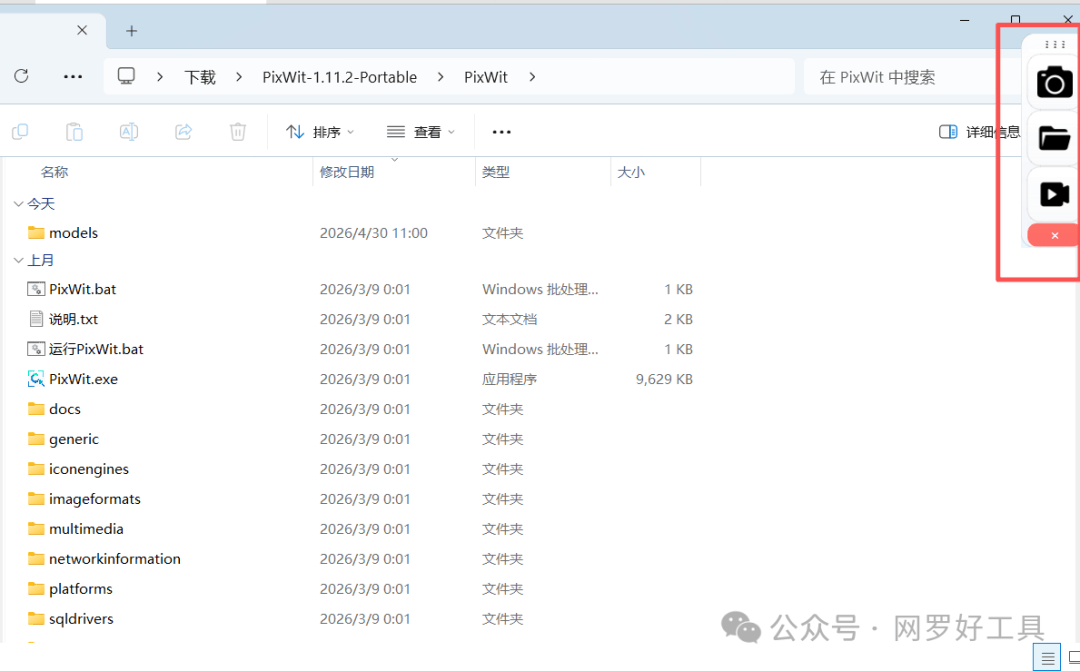Add a new Explorer tab
The height and width of the screenshot is (671, 1080).
pyautogui.click(x=132, y=31)
